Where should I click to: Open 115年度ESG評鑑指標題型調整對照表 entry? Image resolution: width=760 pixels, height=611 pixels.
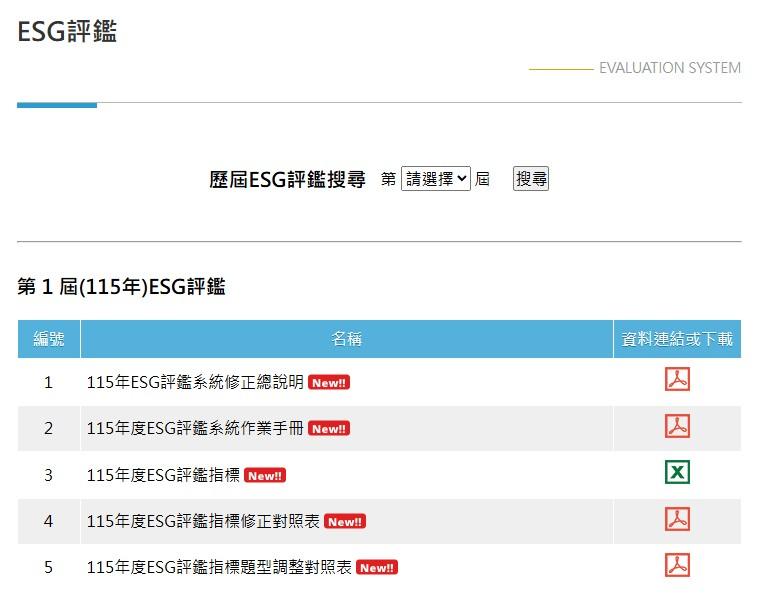point(219,567)
